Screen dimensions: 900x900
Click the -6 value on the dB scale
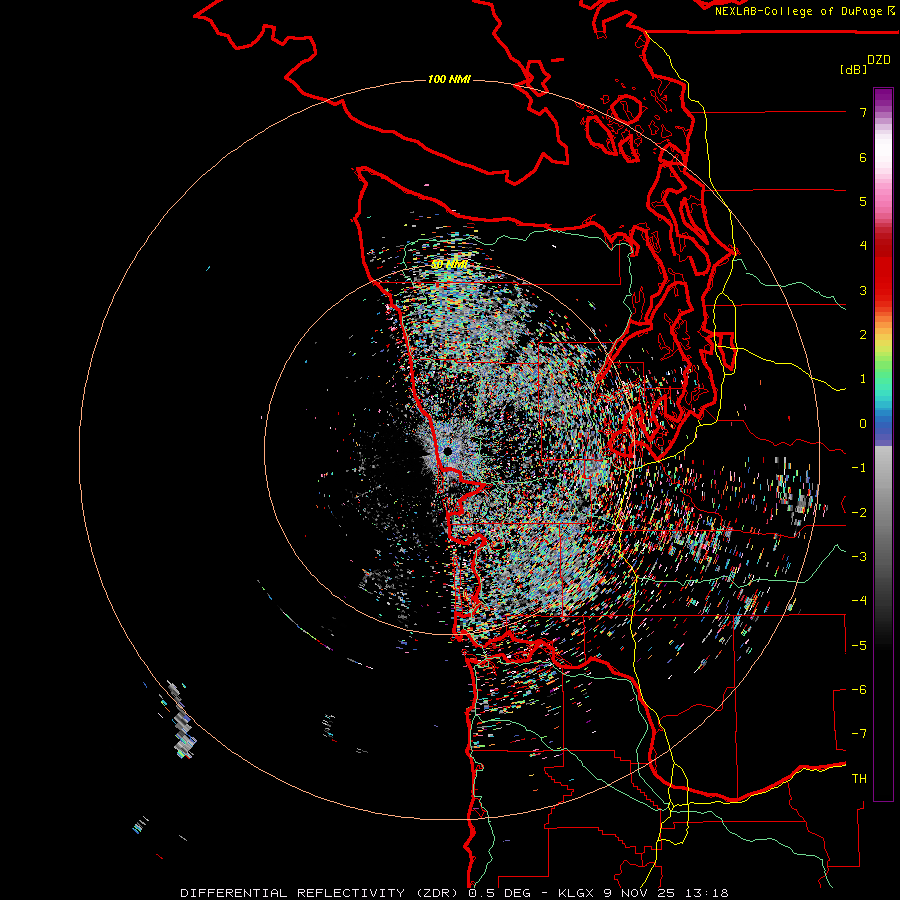coord(859,690)
